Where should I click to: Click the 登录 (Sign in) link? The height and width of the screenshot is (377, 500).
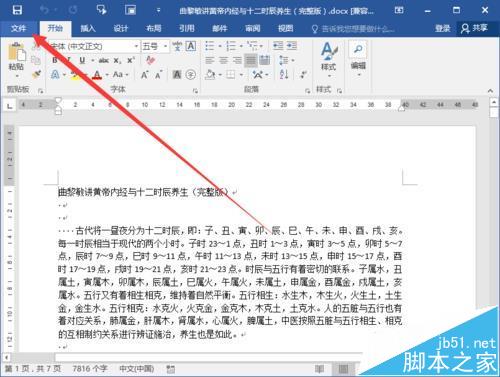coord(443,28)
